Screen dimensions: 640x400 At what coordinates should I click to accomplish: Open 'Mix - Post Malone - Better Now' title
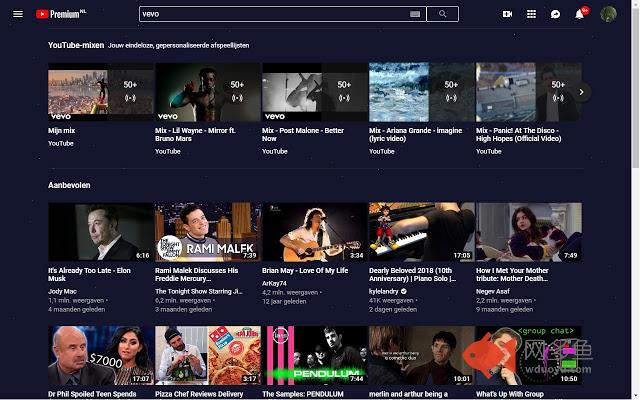(303, 135)
